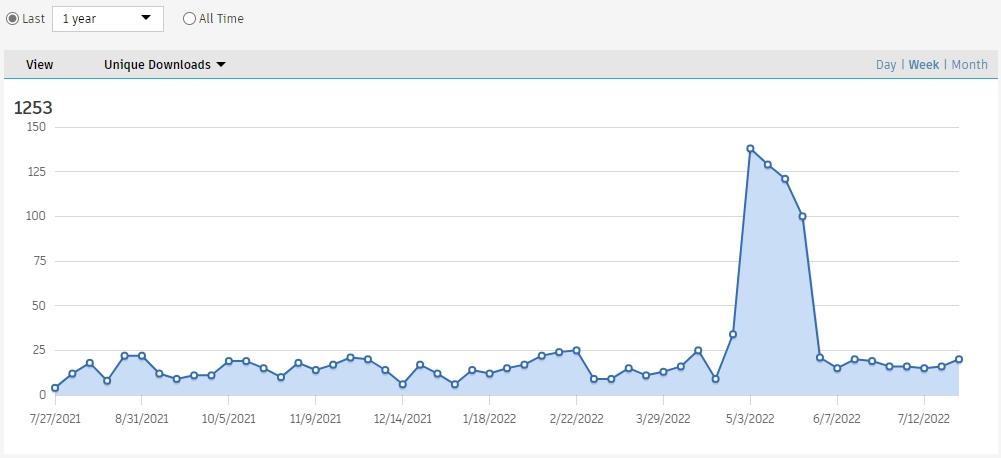This screenshot has width=1001, height=458.
Task: Select the All Time radio button
Action: pos(189,19)
